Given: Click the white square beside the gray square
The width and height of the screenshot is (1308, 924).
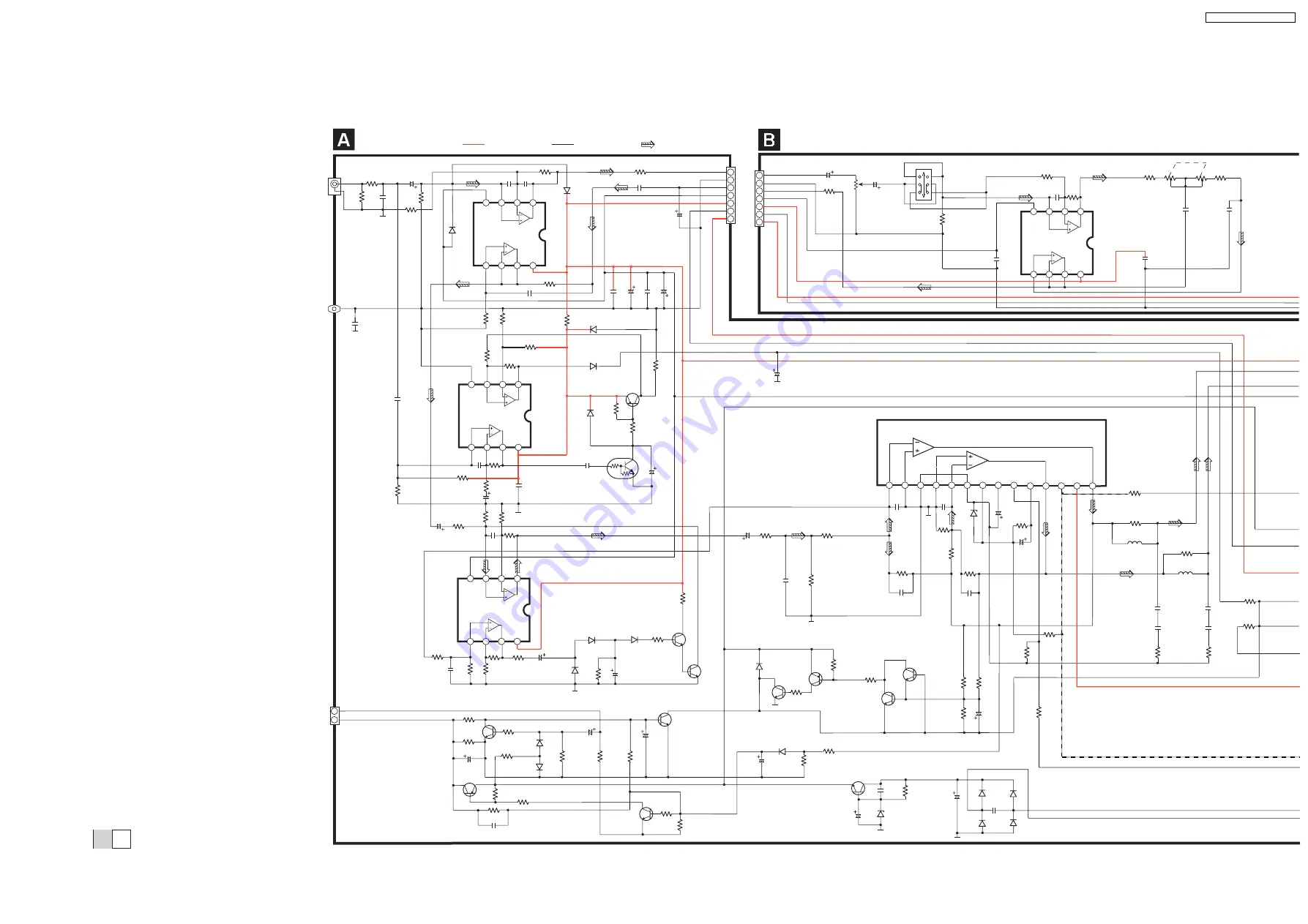Looking at the screenshot, I should (122, 839).
